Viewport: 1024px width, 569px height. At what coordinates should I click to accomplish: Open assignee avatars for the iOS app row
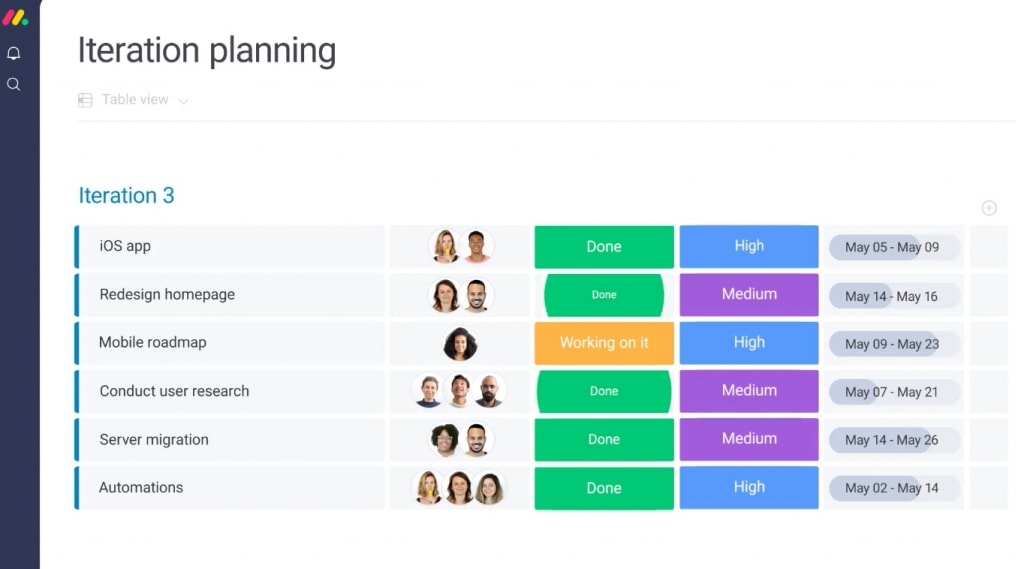click(461, 246)
